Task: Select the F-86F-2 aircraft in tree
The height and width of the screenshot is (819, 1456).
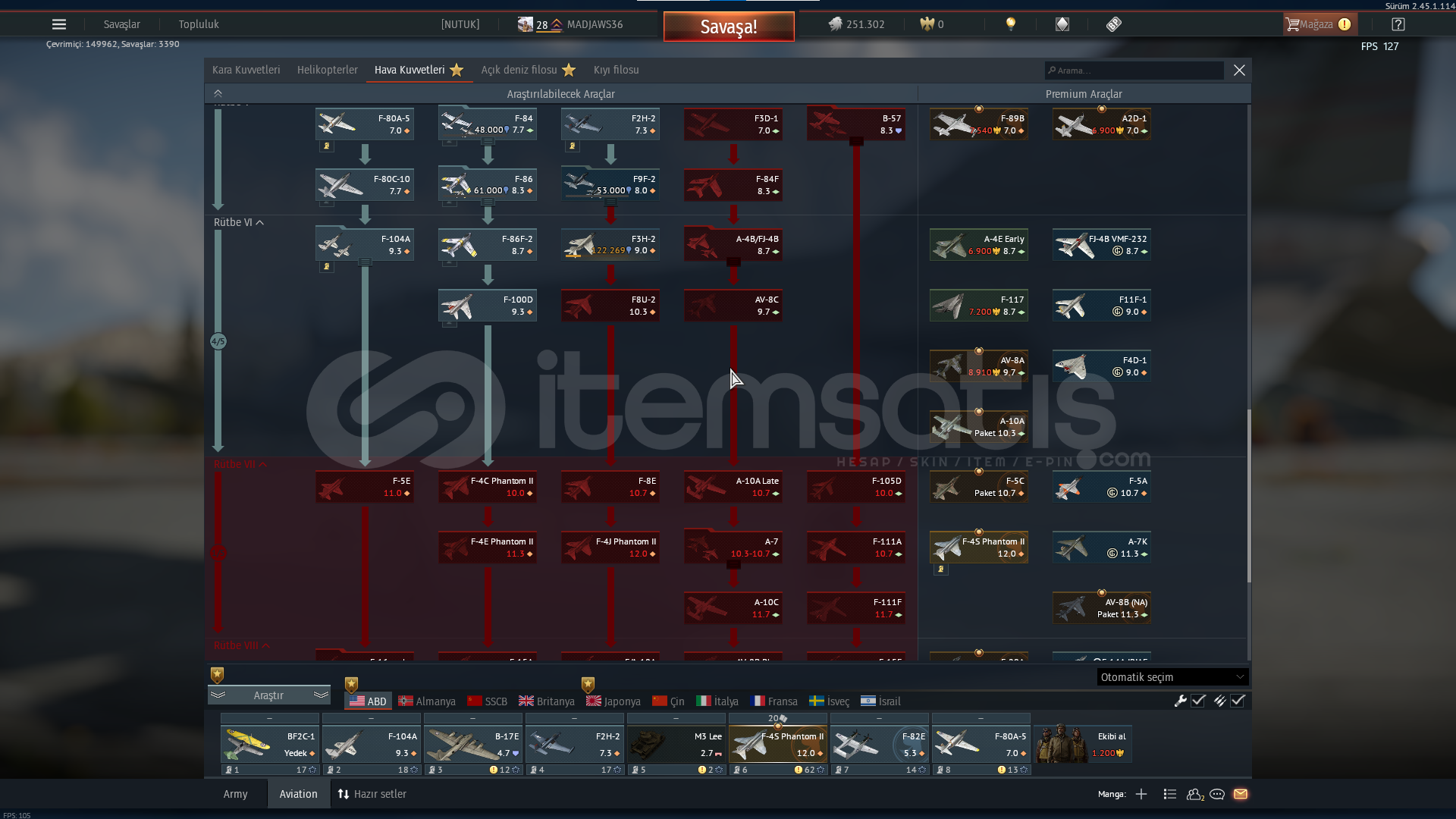Action: [488, 245]
